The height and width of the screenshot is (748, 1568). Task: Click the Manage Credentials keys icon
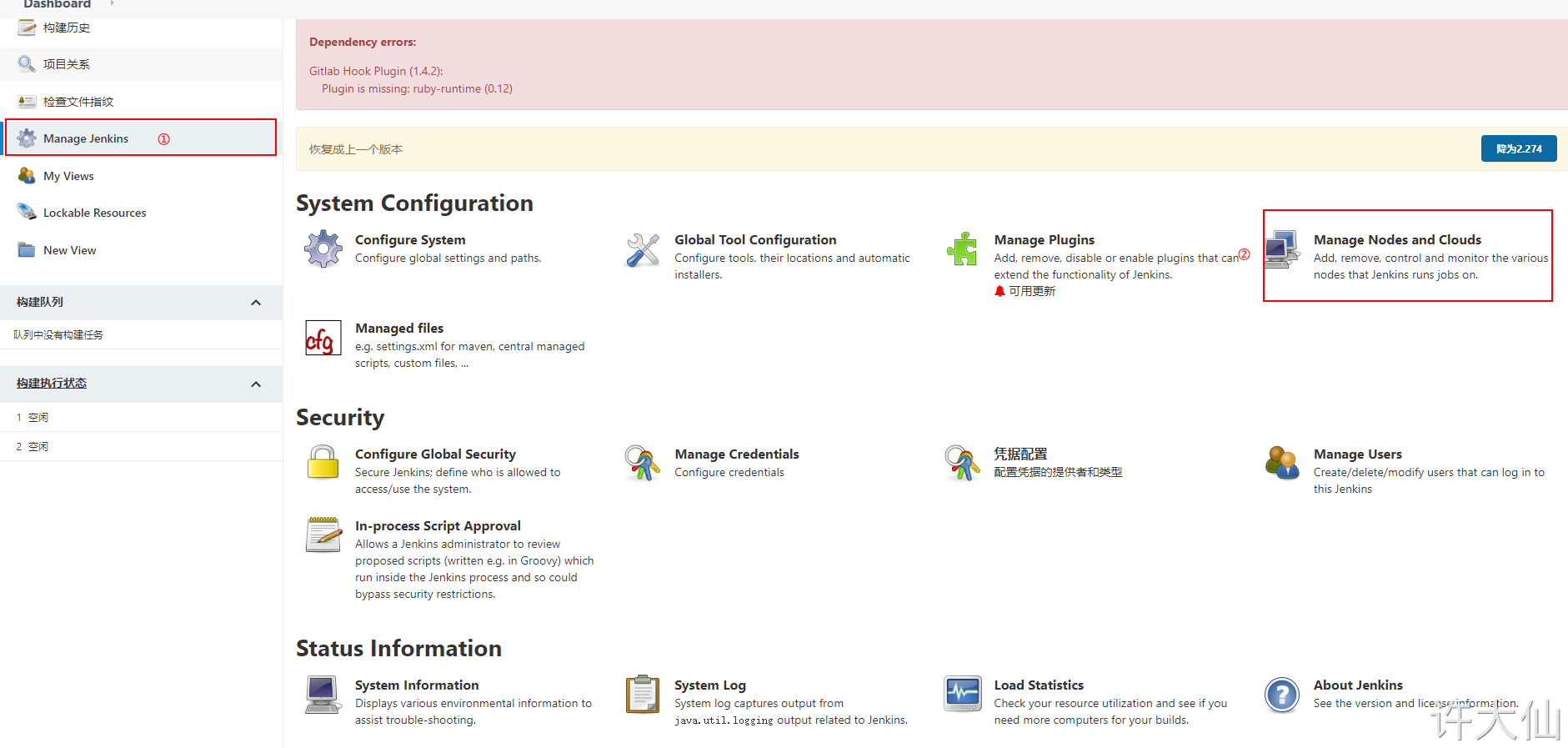[x=643, y=464]
